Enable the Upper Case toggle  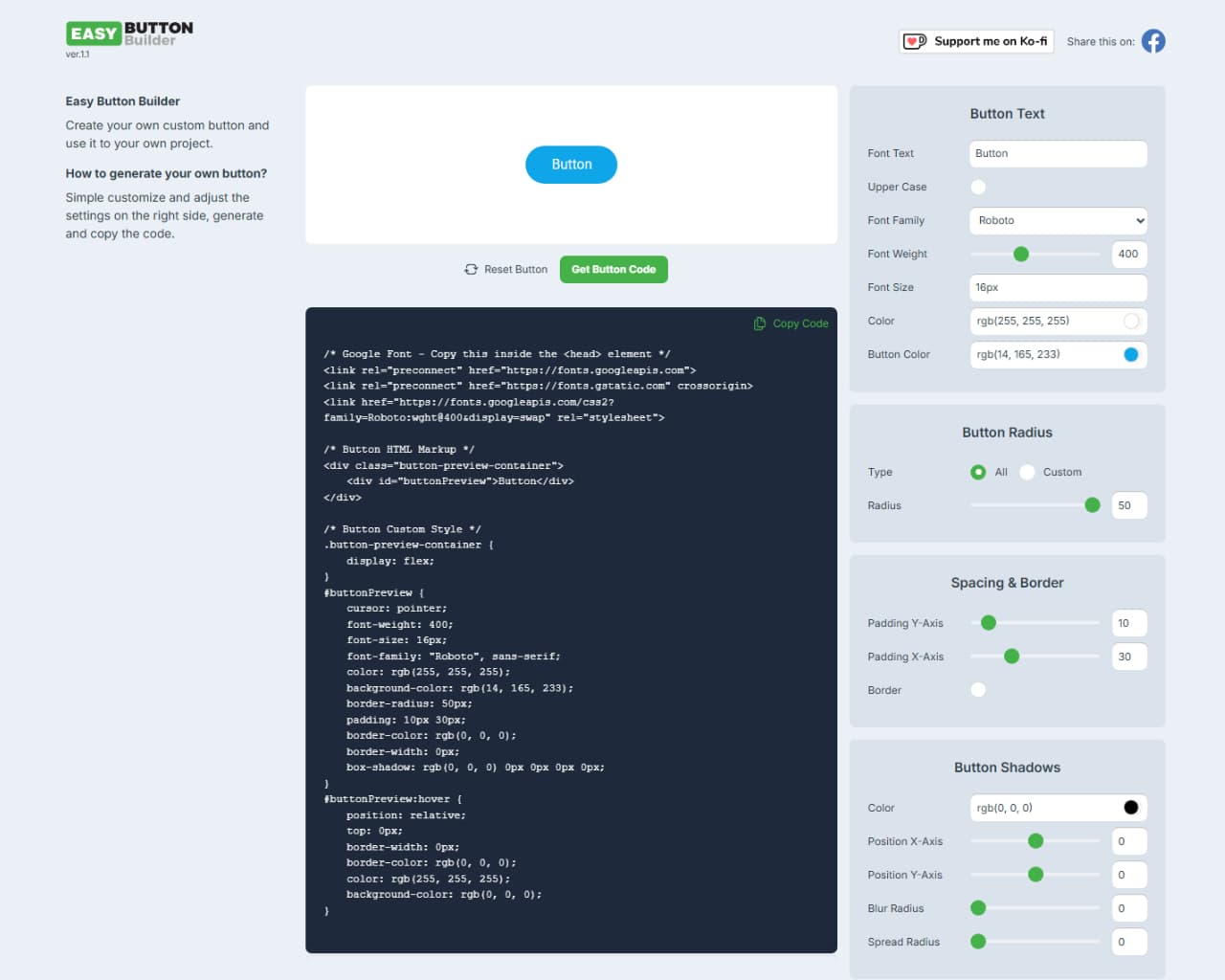click(978, 187)
